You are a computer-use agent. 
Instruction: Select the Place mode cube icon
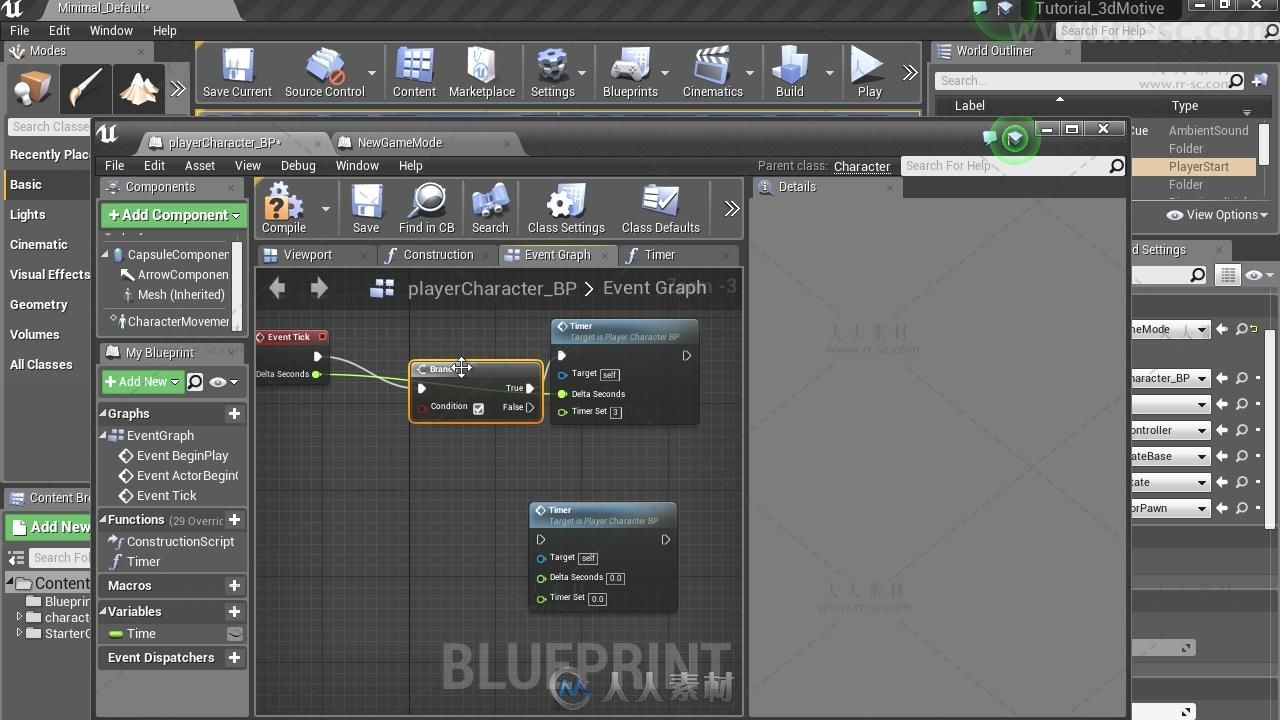[32, 90]
